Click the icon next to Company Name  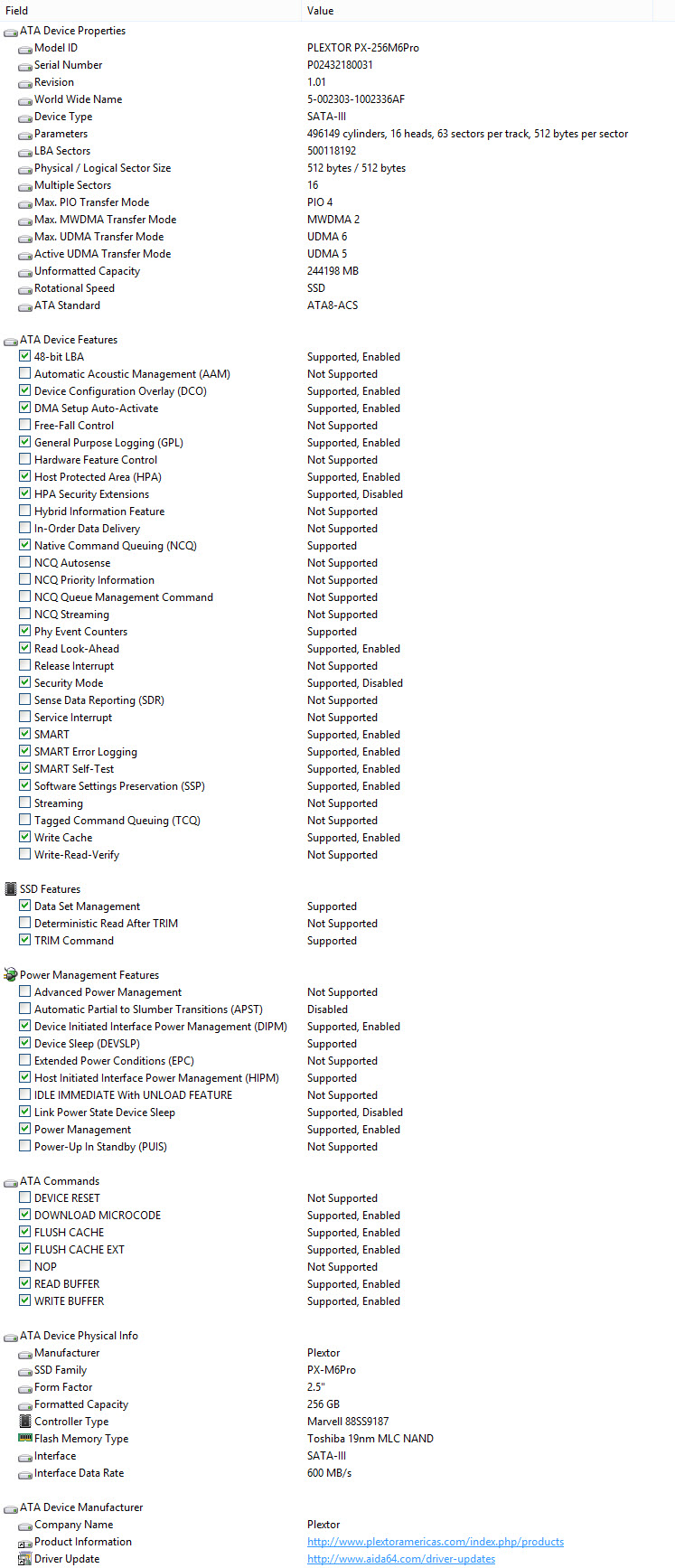25,1526
